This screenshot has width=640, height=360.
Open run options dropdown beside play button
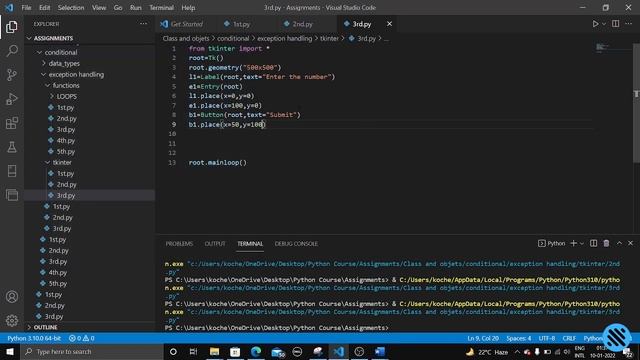[x=604, y=24]
